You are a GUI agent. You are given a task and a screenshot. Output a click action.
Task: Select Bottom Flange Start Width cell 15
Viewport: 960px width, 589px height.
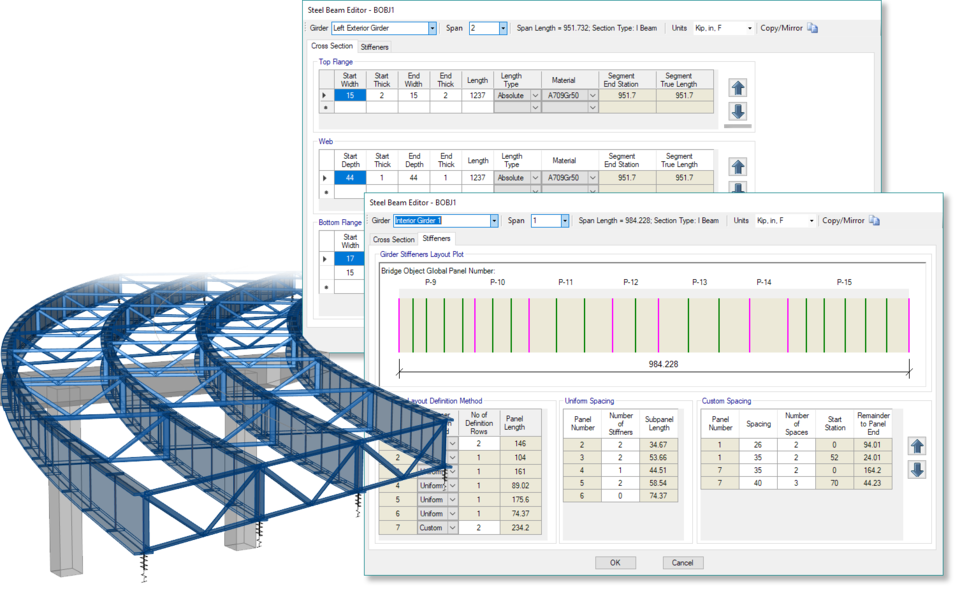coord(350,273)
